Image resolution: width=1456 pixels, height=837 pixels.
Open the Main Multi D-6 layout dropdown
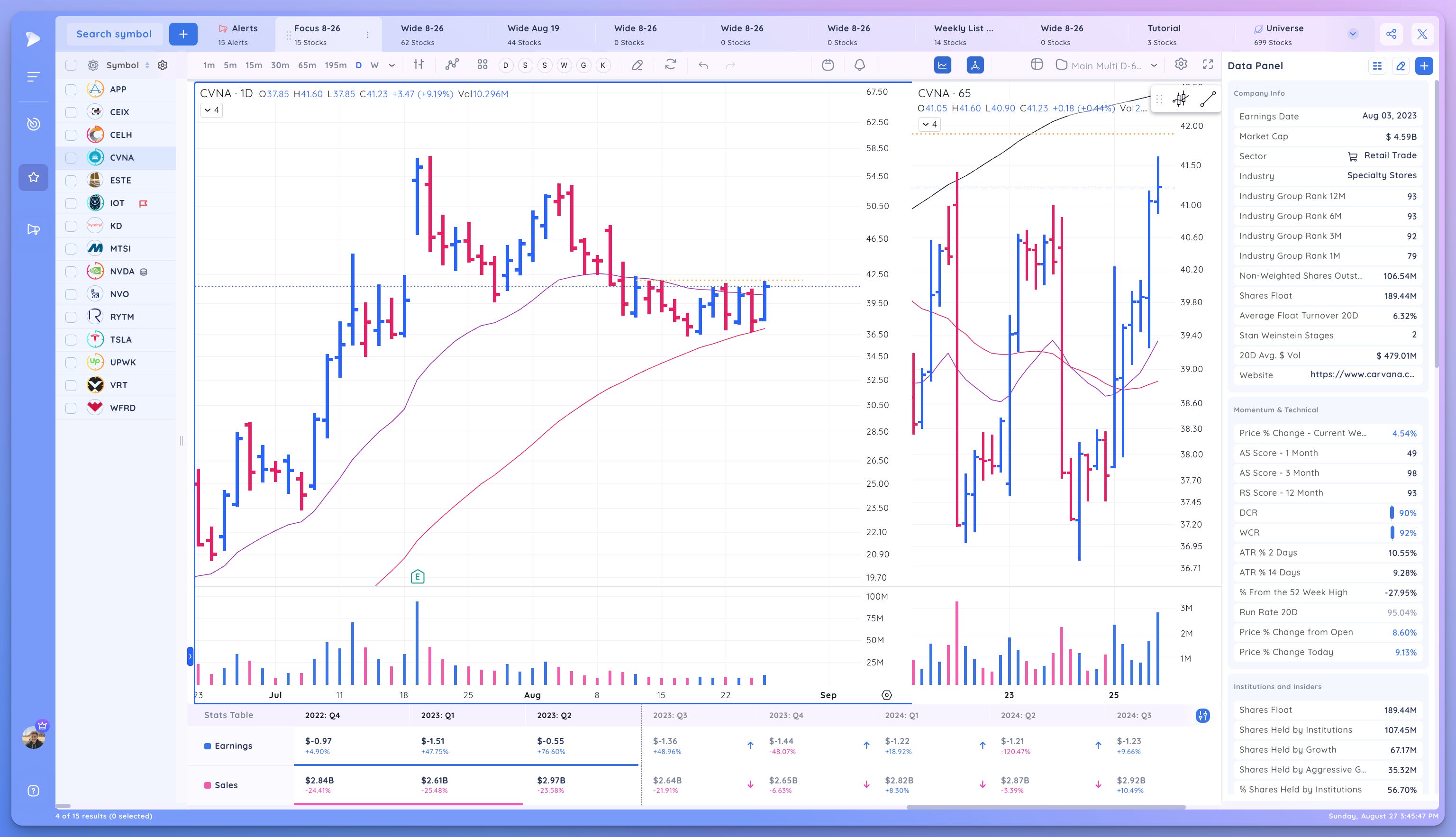1107,65
